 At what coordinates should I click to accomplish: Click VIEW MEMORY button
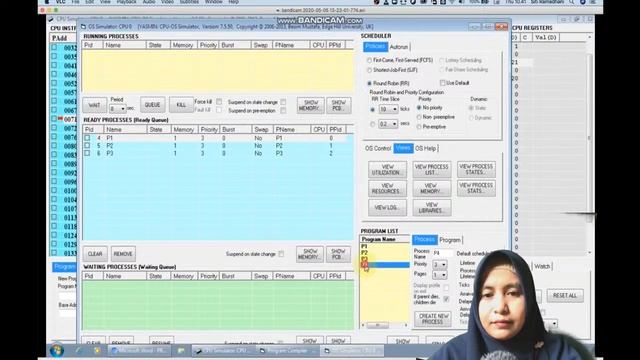point(432,188)
